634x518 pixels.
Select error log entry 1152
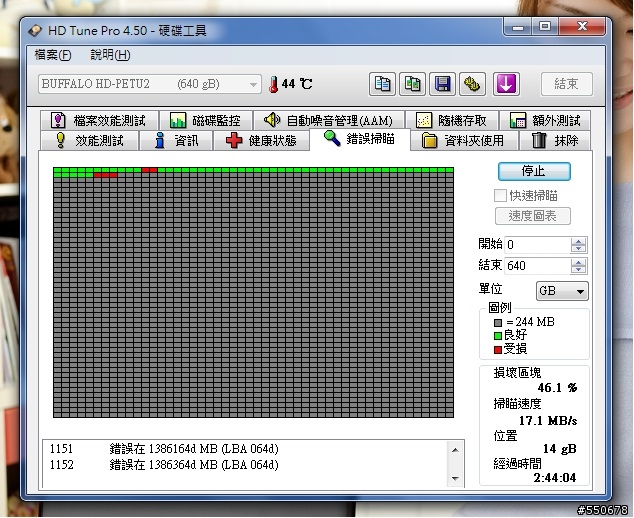pyautogui.click(x=164, y=465)
